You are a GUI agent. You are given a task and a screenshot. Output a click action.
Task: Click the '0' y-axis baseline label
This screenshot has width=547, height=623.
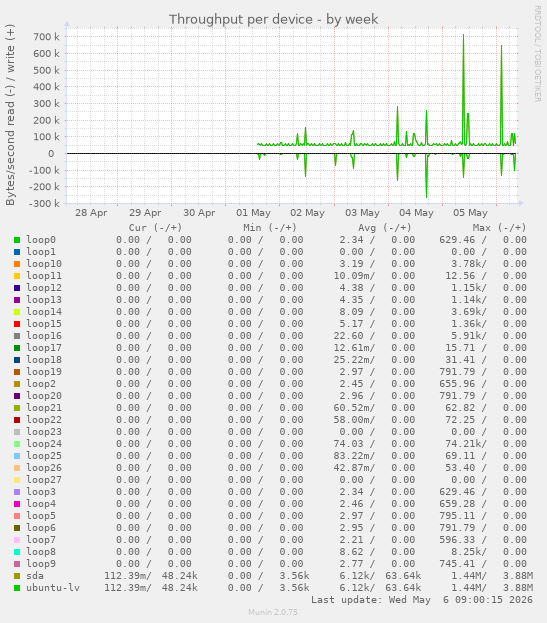51,154
